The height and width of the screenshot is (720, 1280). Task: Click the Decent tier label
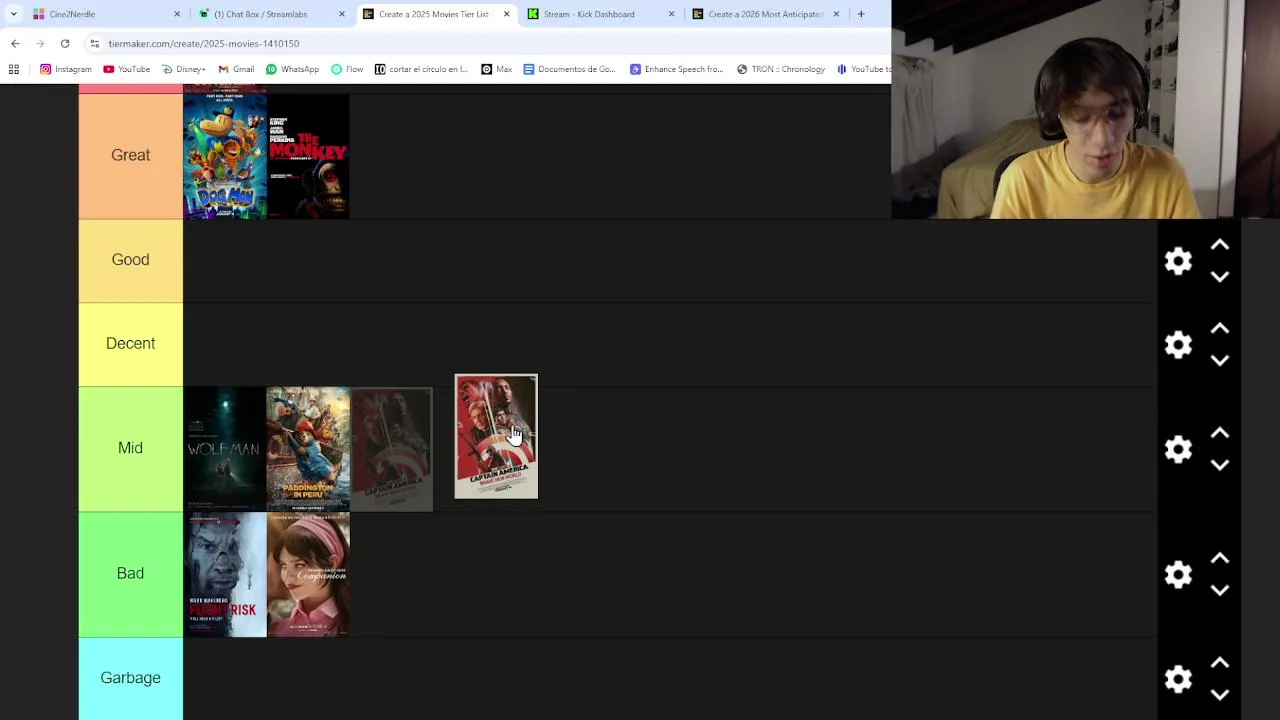coord(130,343)
